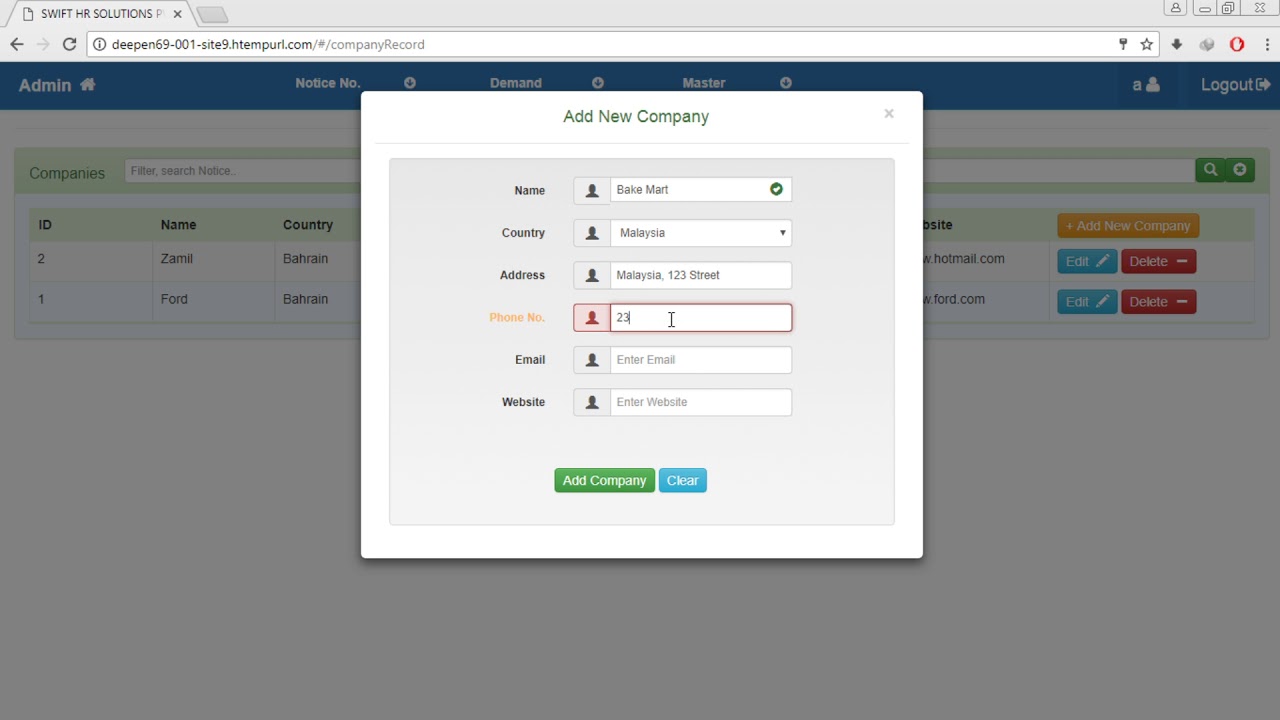Click the person icon beside Country field
Image resolution: width=1280 pixels, height=720 pixels.
point(592,233)
